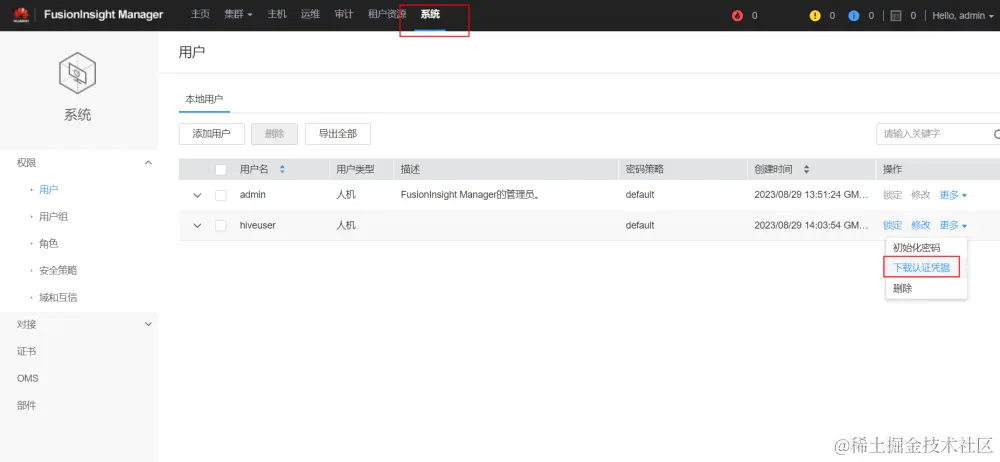Click the admin username cell

(253, 195)
